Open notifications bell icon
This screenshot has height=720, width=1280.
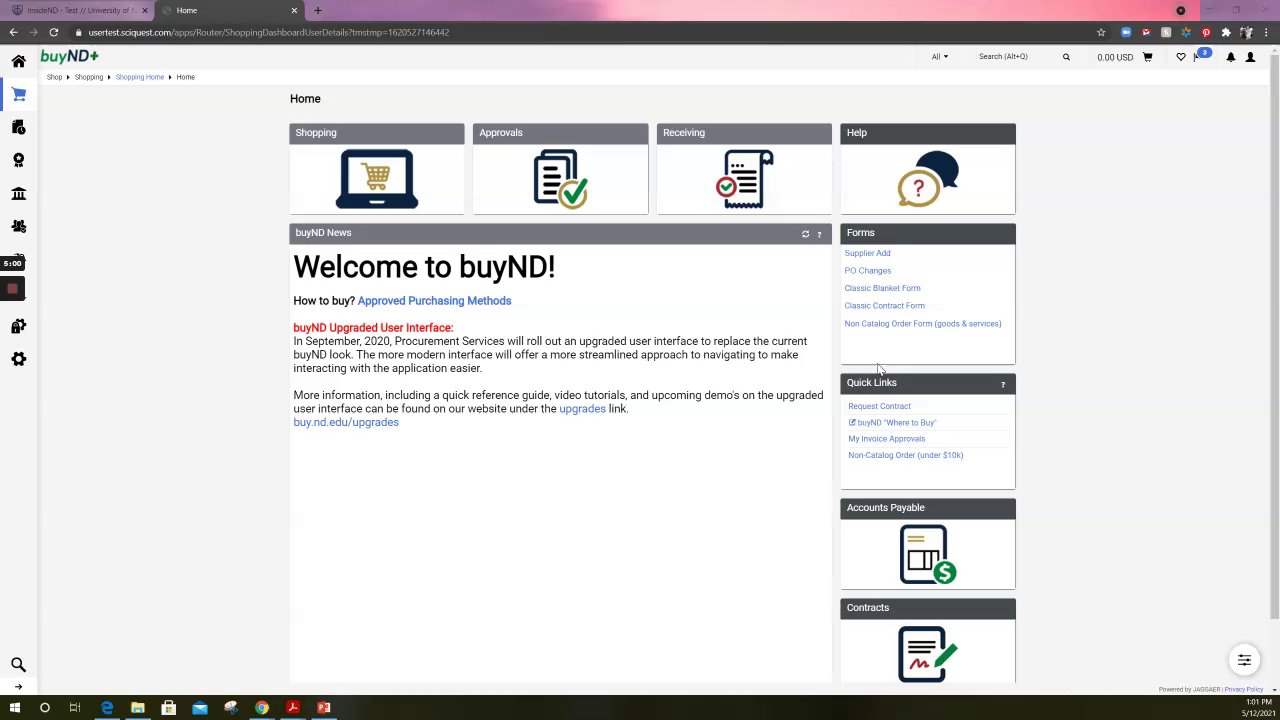(x=1231, y=57)
